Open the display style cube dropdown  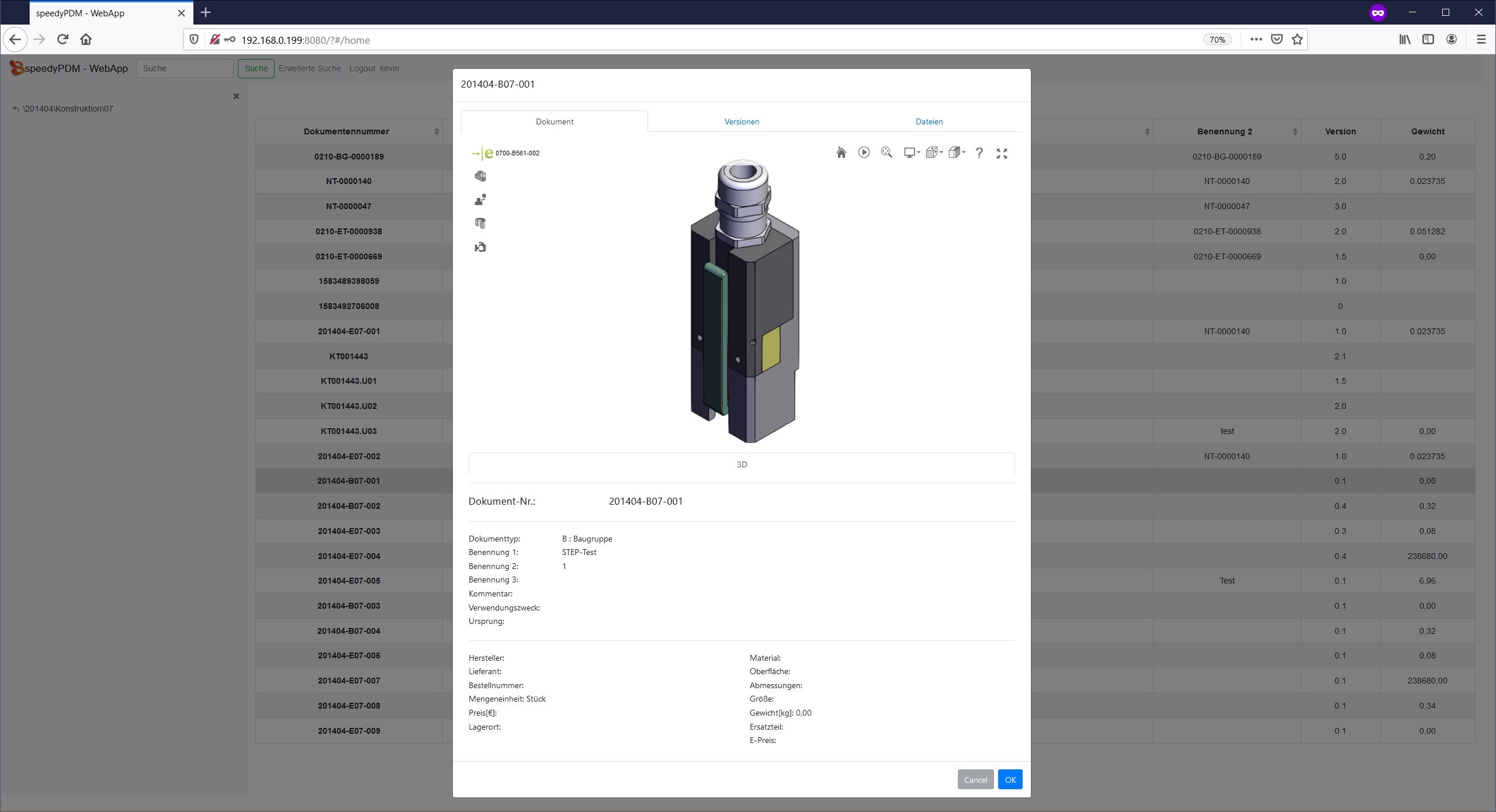pyautogui.click(x=957, y=152)
